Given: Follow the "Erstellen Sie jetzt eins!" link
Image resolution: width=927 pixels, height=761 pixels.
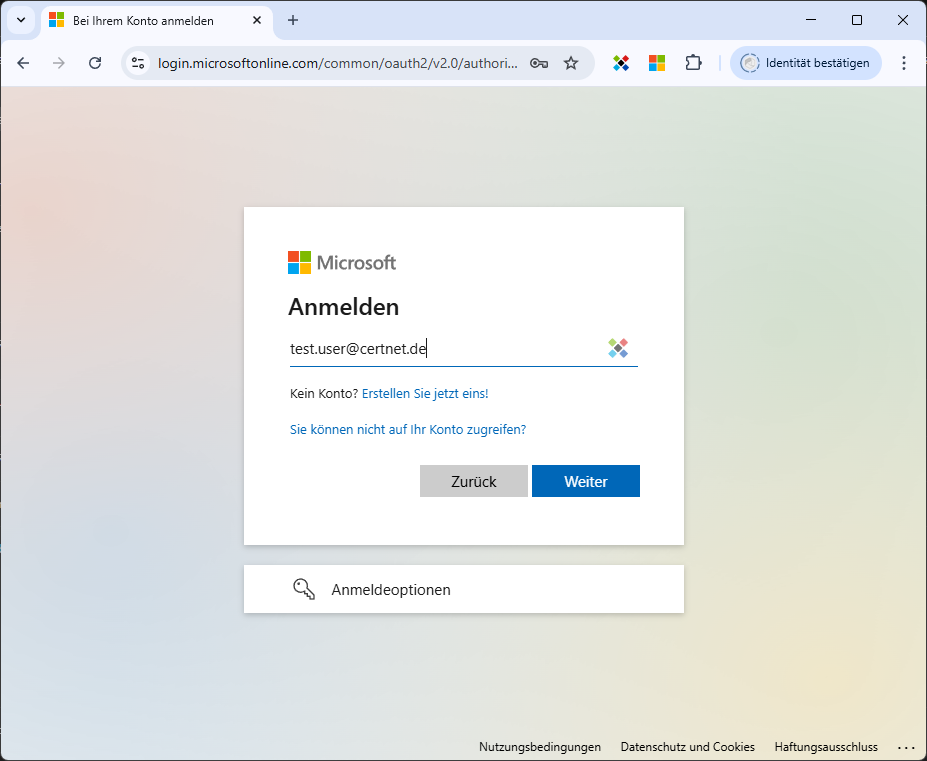Looking at the screenshot, I should 425,394.
